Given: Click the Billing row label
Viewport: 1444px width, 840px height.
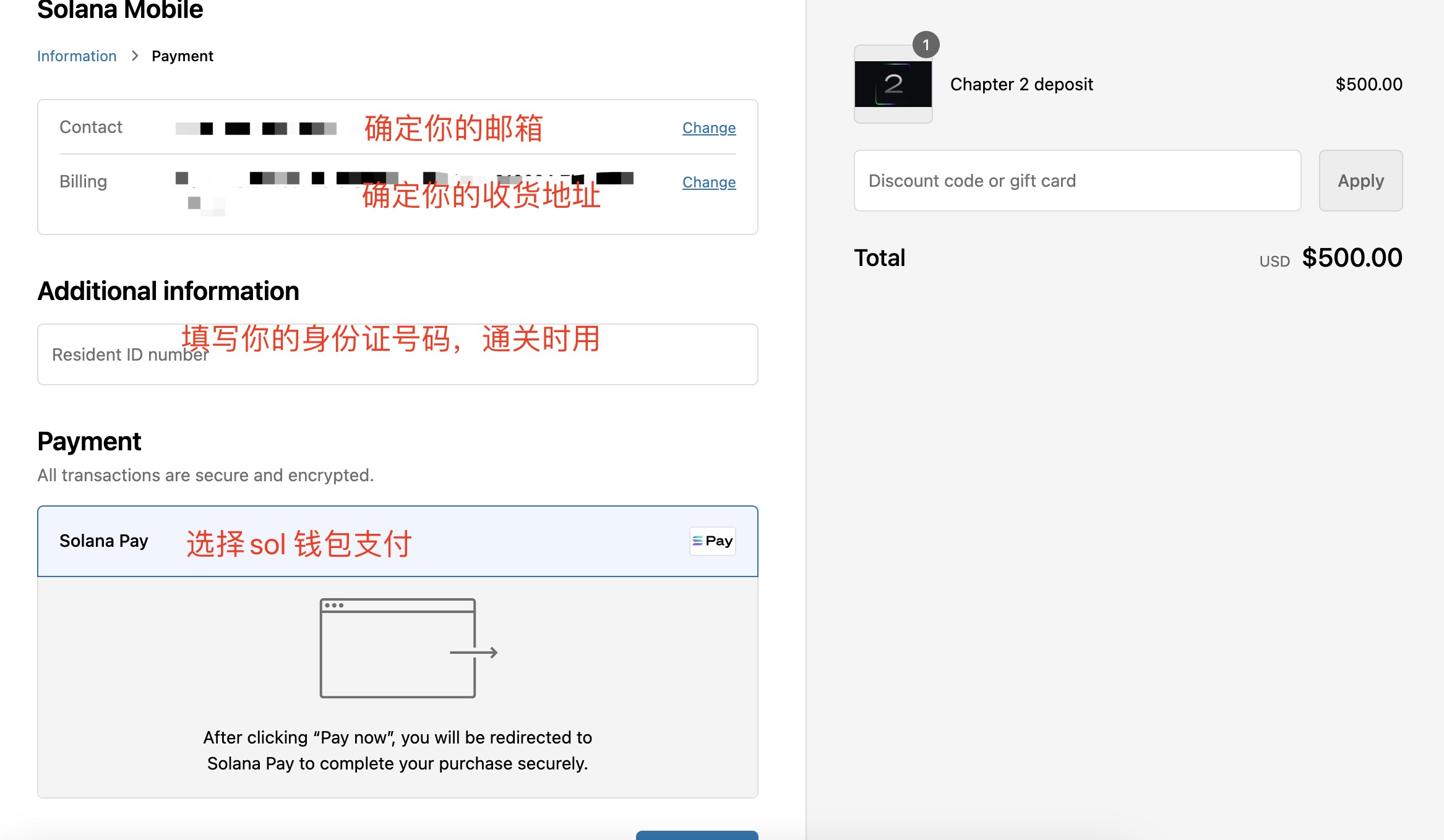Looking at the screenshot, I should [x=83, y=182].
